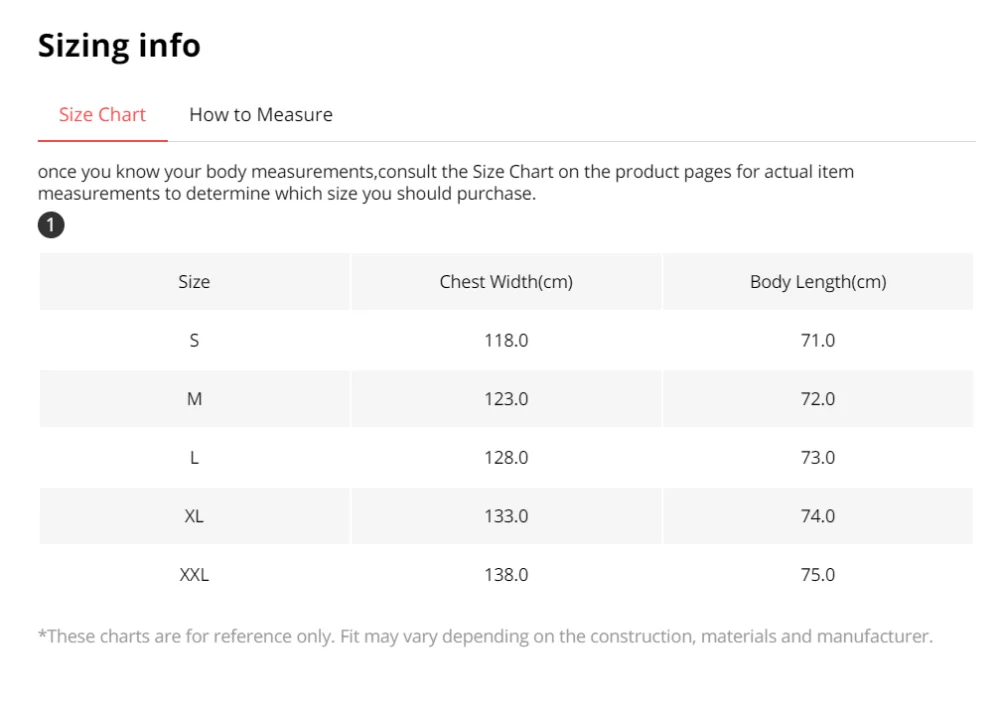Screen dimensions: 1000x713
Task: Click the 133.0 chest width value
Action: click(506, 516)
